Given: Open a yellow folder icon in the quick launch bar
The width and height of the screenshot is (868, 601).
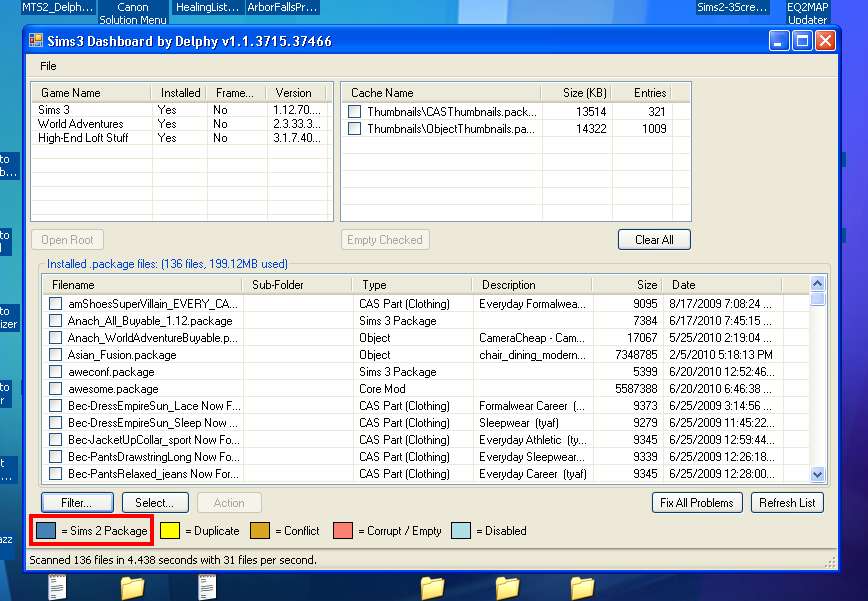Looking at the screenshot, I should (x=131, y=589).
